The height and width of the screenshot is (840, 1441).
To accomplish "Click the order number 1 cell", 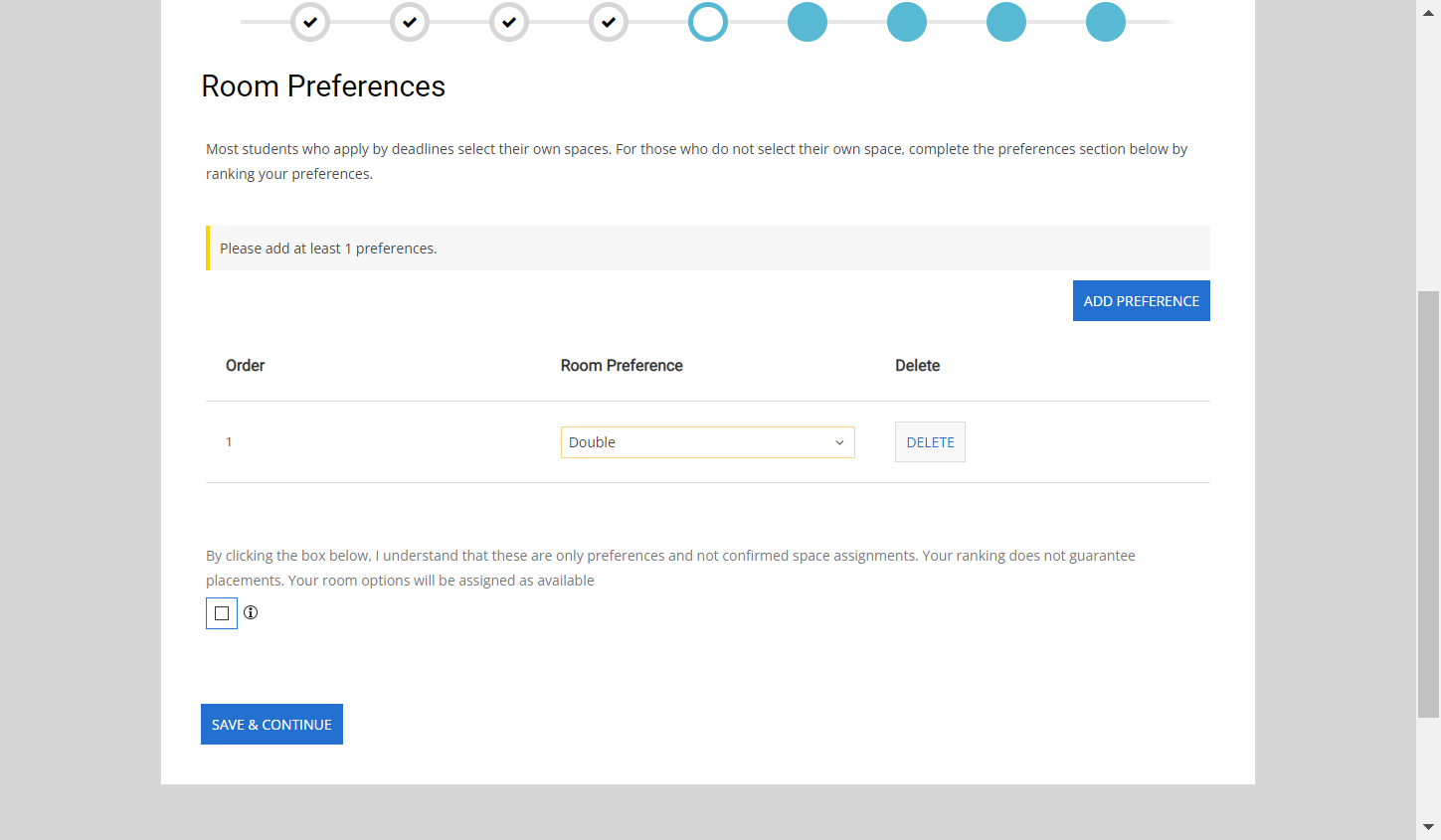I will (229, 442).
